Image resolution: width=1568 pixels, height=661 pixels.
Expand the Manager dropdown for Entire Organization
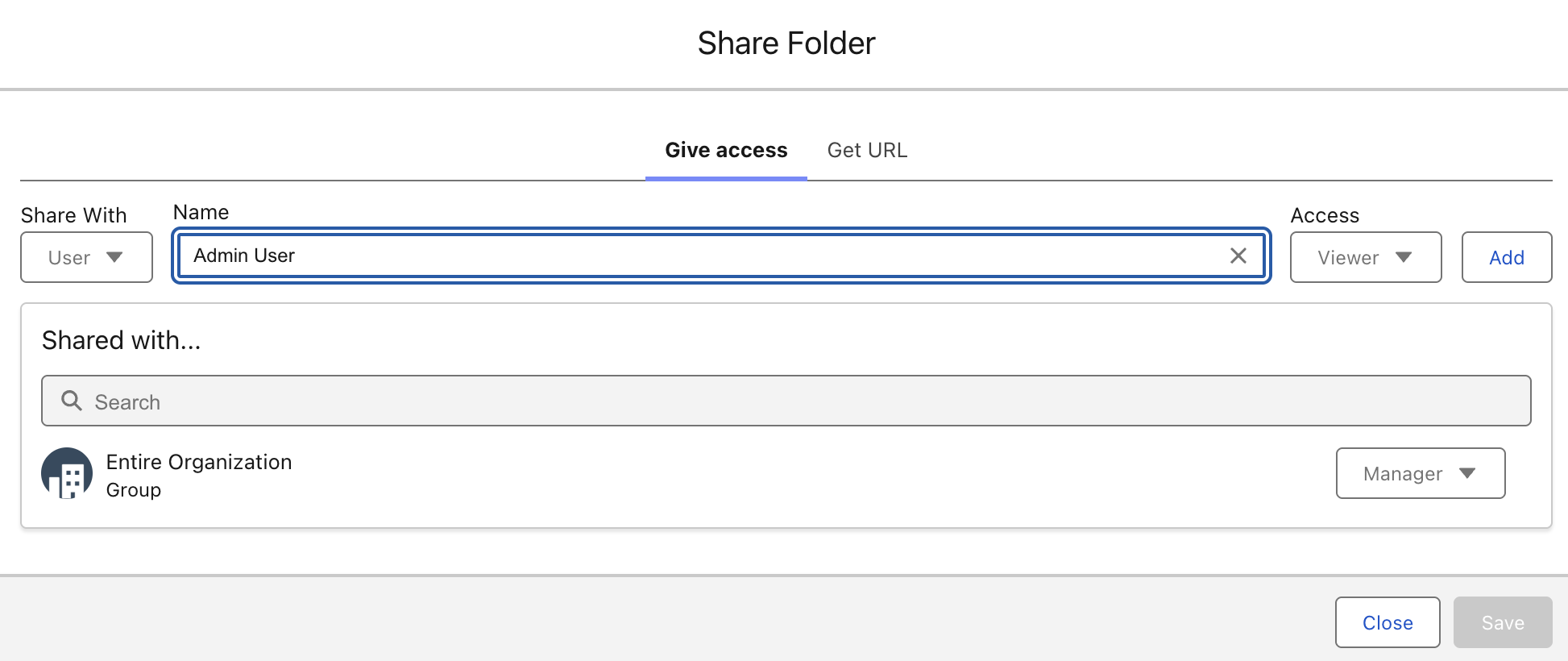tap(1421, 473)
